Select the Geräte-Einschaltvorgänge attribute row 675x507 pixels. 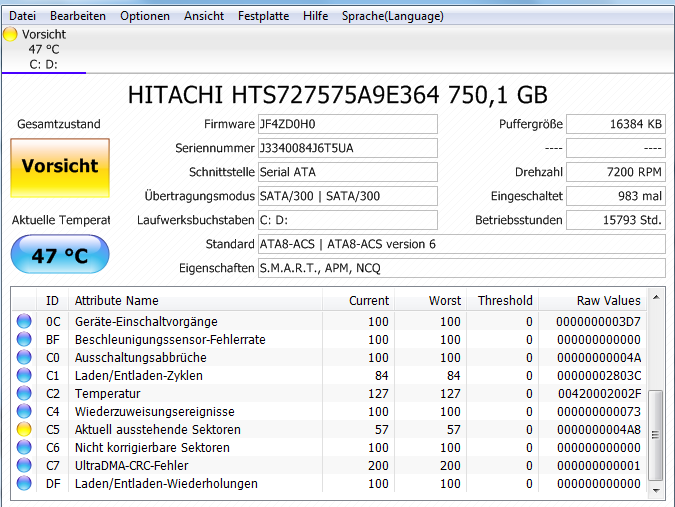pos(329,322)
